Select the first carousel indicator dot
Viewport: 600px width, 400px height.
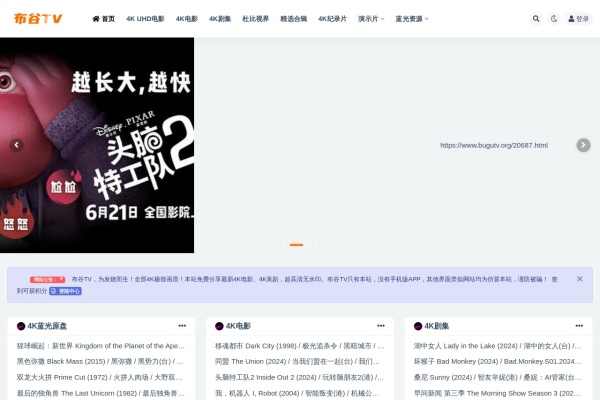[x=284, y=245]
